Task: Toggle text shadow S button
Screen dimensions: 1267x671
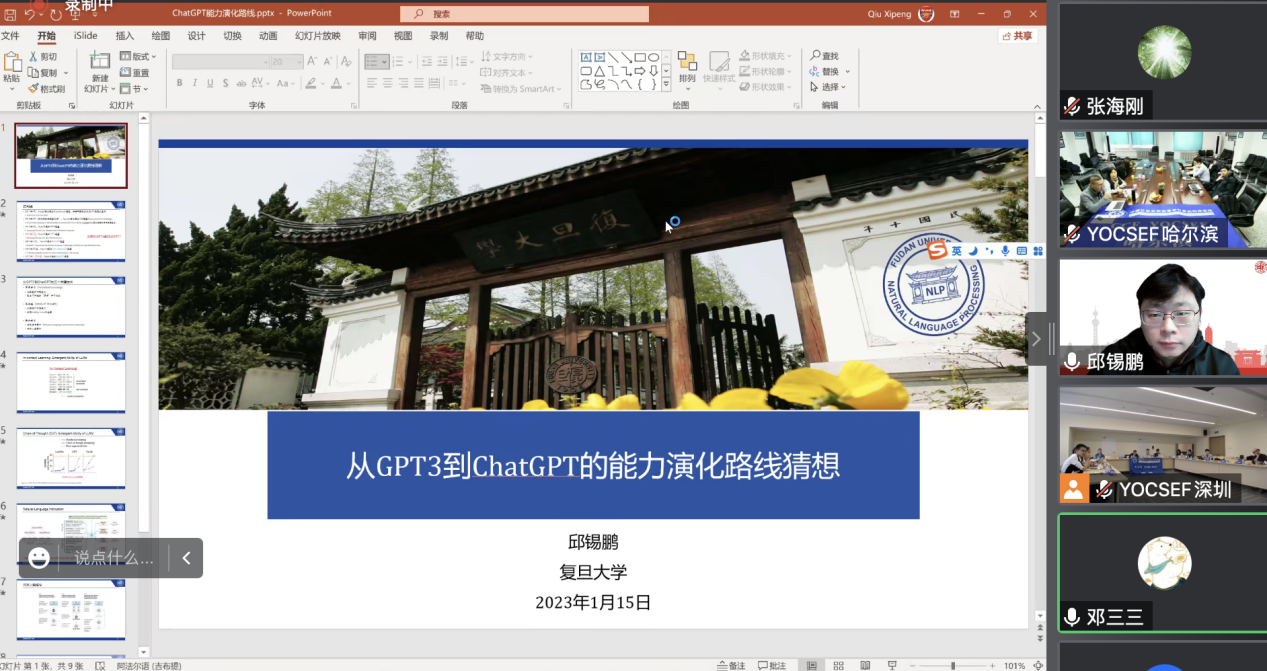Action: click(227, 83)
